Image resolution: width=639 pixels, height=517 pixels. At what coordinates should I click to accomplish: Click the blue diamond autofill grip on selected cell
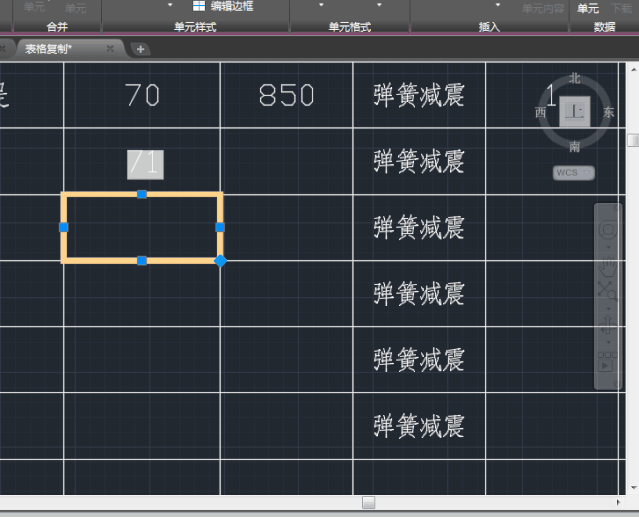click(221, 261)
